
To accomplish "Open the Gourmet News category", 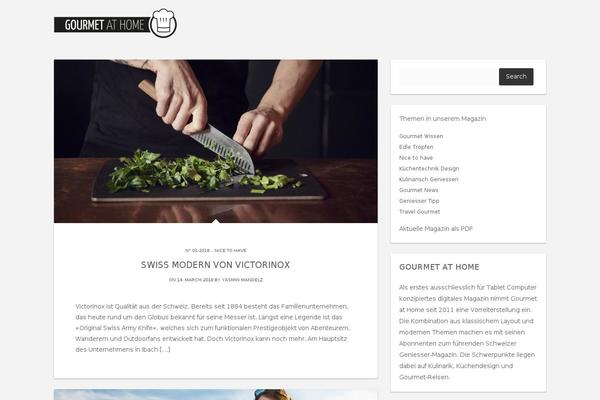I will pyautogui.click(x=419, y=190).
